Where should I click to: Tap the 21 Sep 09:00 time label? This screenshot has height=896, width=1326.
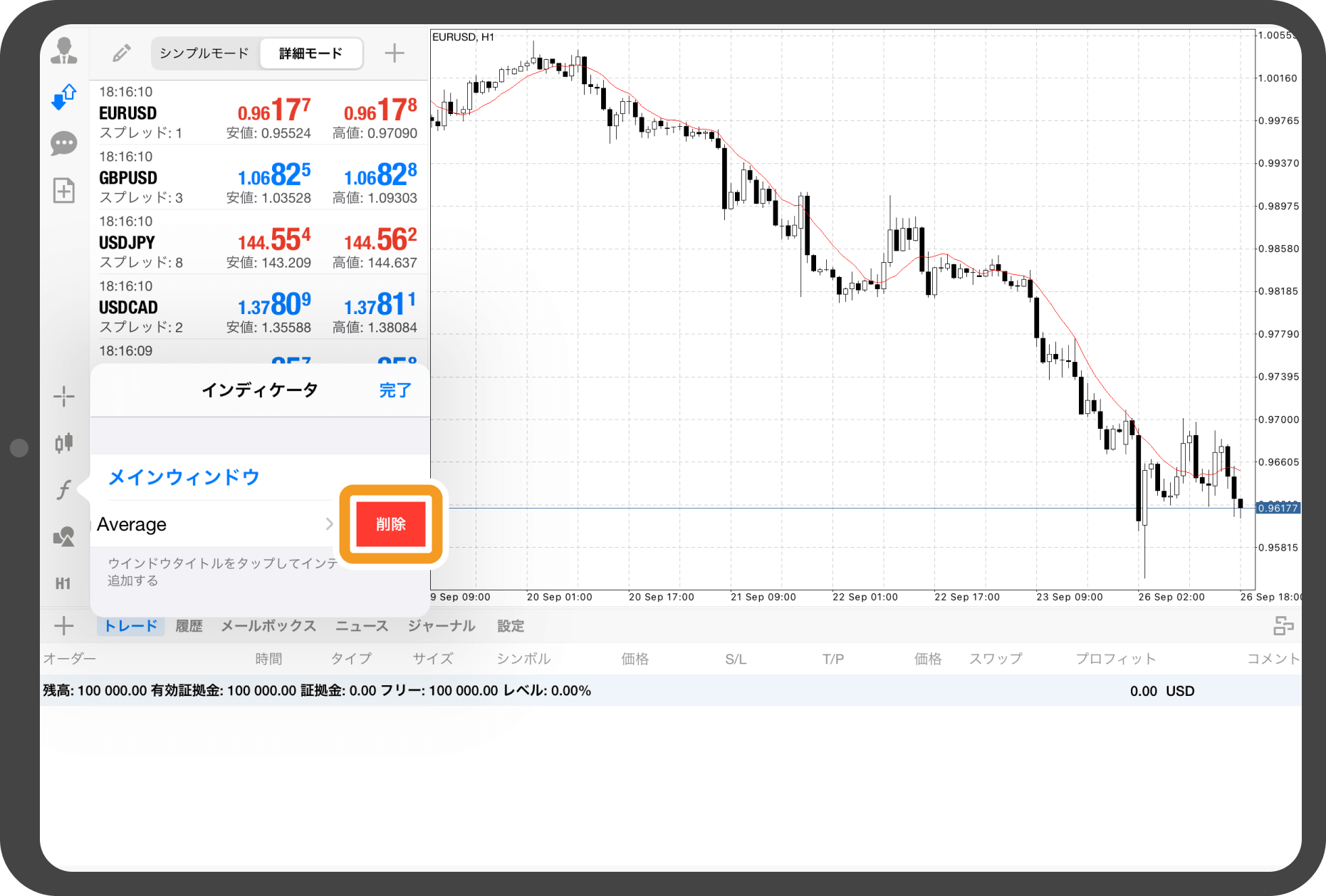[763, 597]
